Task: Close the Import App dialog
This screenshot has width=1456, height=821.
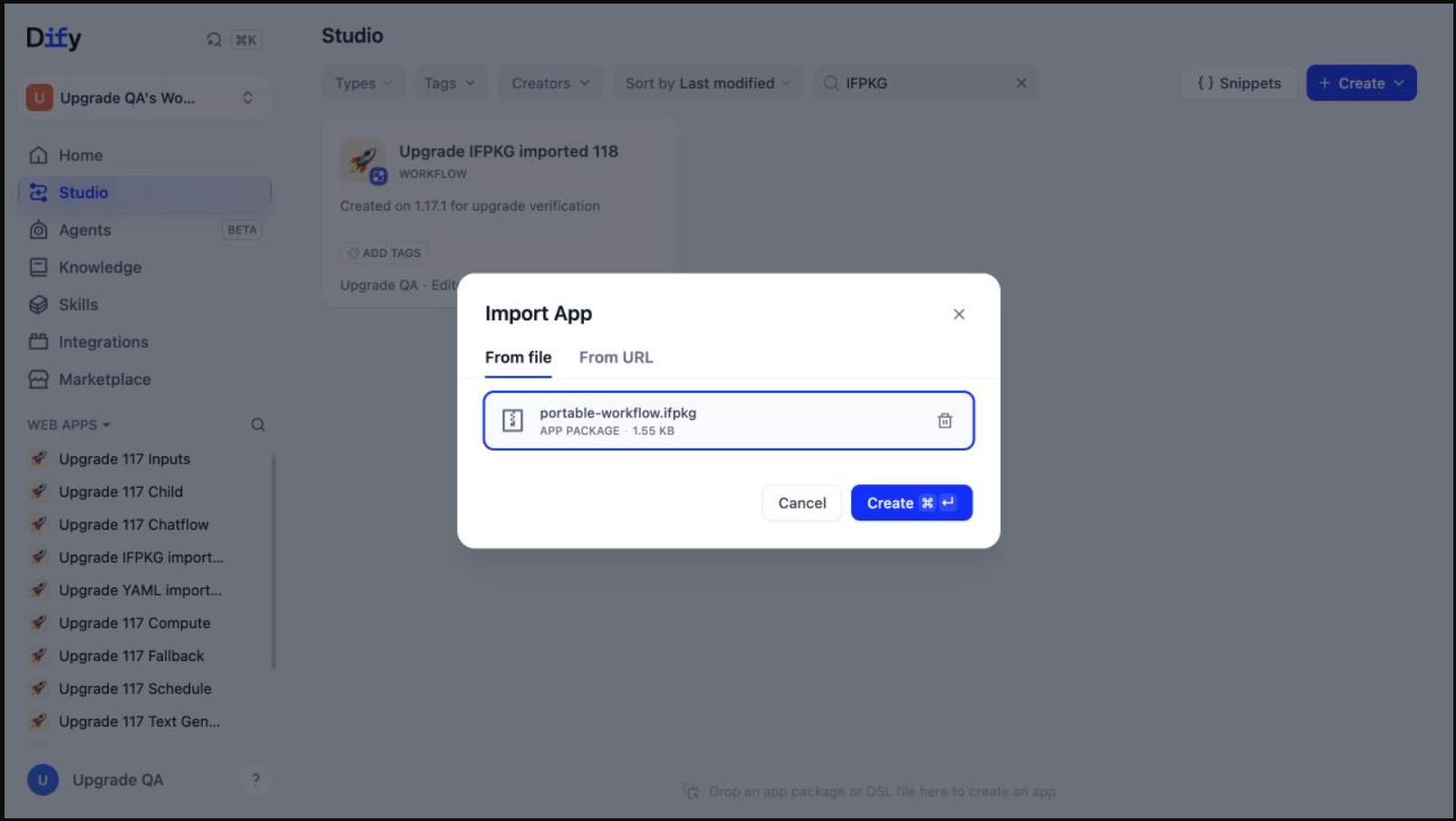Action: (959, 314)
